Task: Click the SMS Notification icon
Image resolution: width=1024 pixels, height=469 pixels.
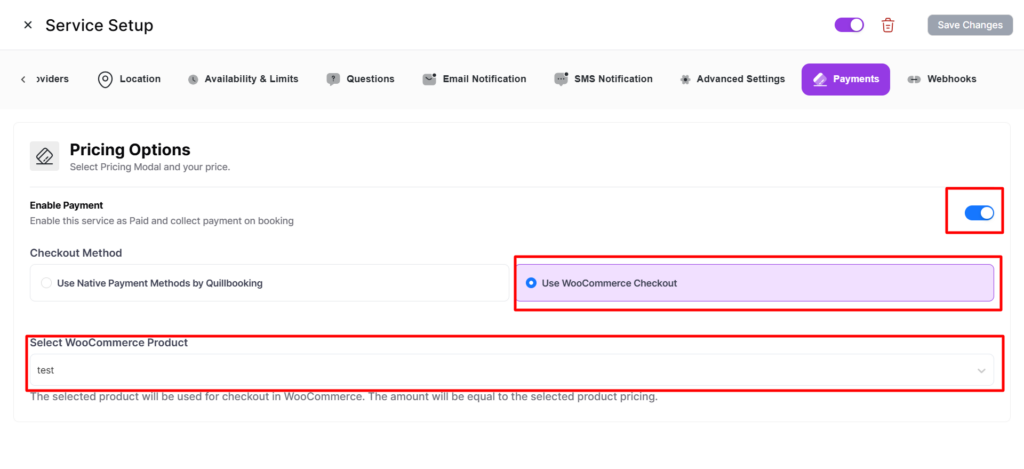Action: (561, 79)
